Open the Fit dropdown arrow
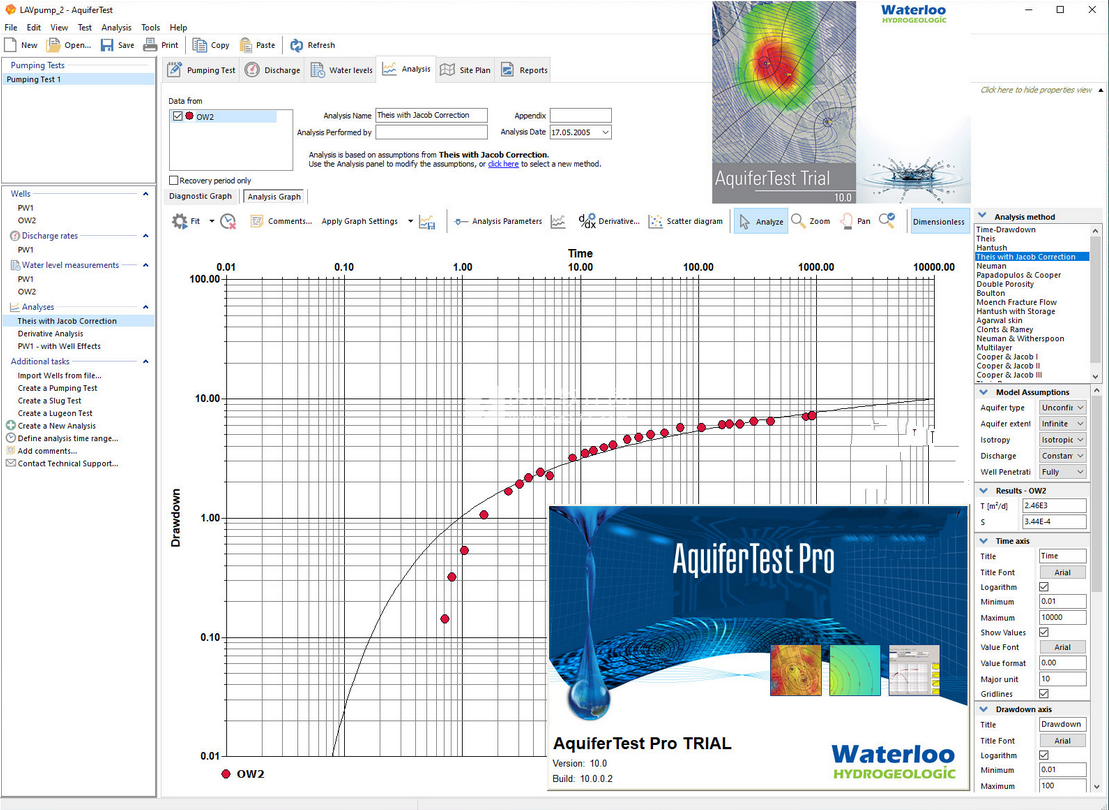The width and height of the screenshot is (1109, 810). (211, 221)
